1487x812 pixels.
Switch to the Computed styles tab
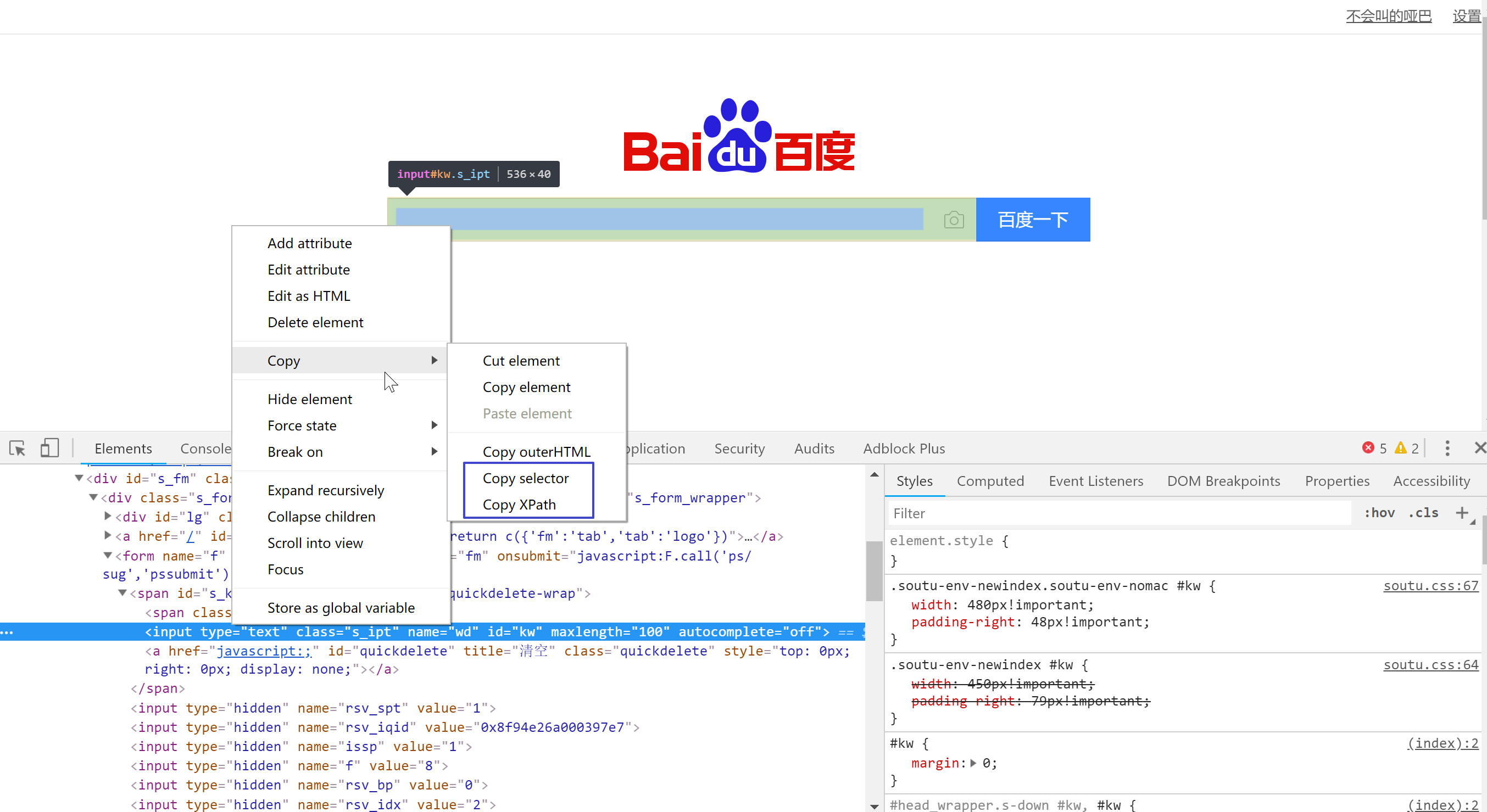tap(990, 481)
